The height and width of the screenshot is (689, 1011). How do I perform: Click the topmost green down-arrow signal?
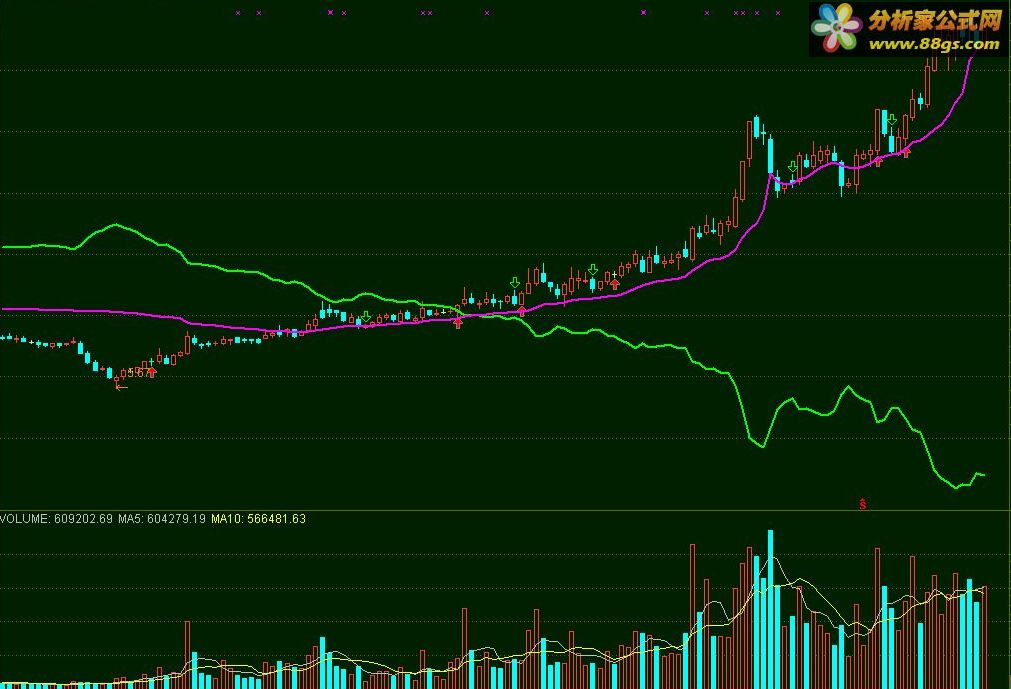892,120
